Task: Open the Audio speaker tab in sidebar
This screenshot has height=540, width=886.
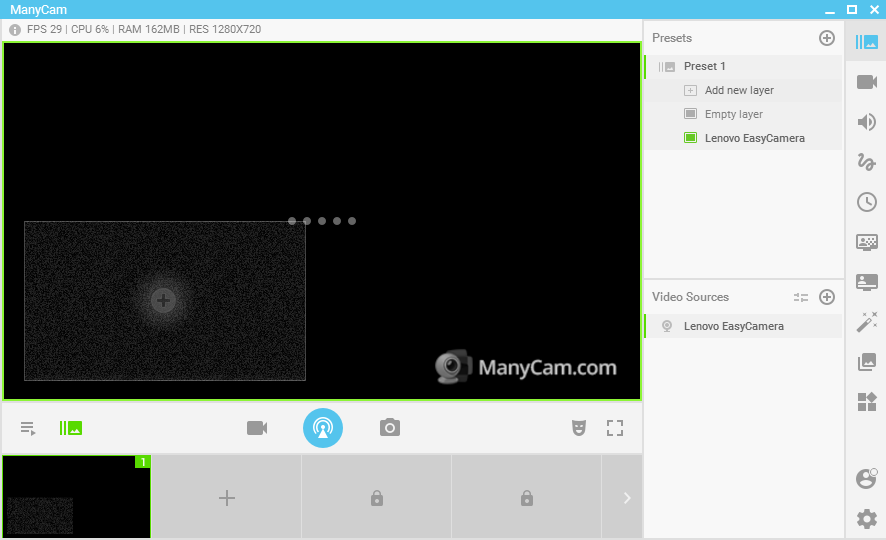Action: point(866,122)
